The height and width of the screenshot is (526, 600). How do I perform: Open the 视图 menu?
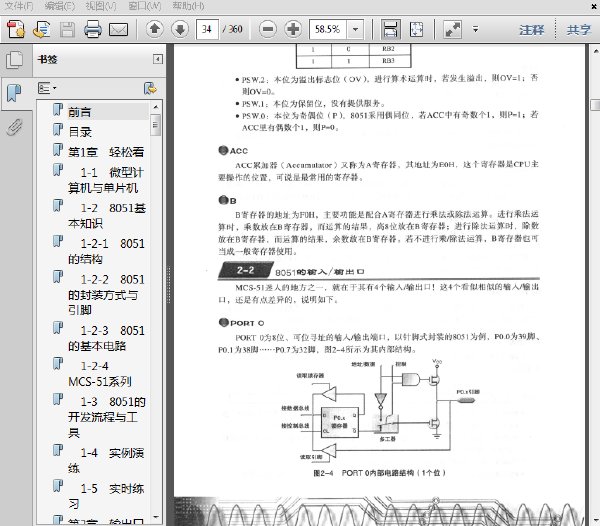click(101, 6)
